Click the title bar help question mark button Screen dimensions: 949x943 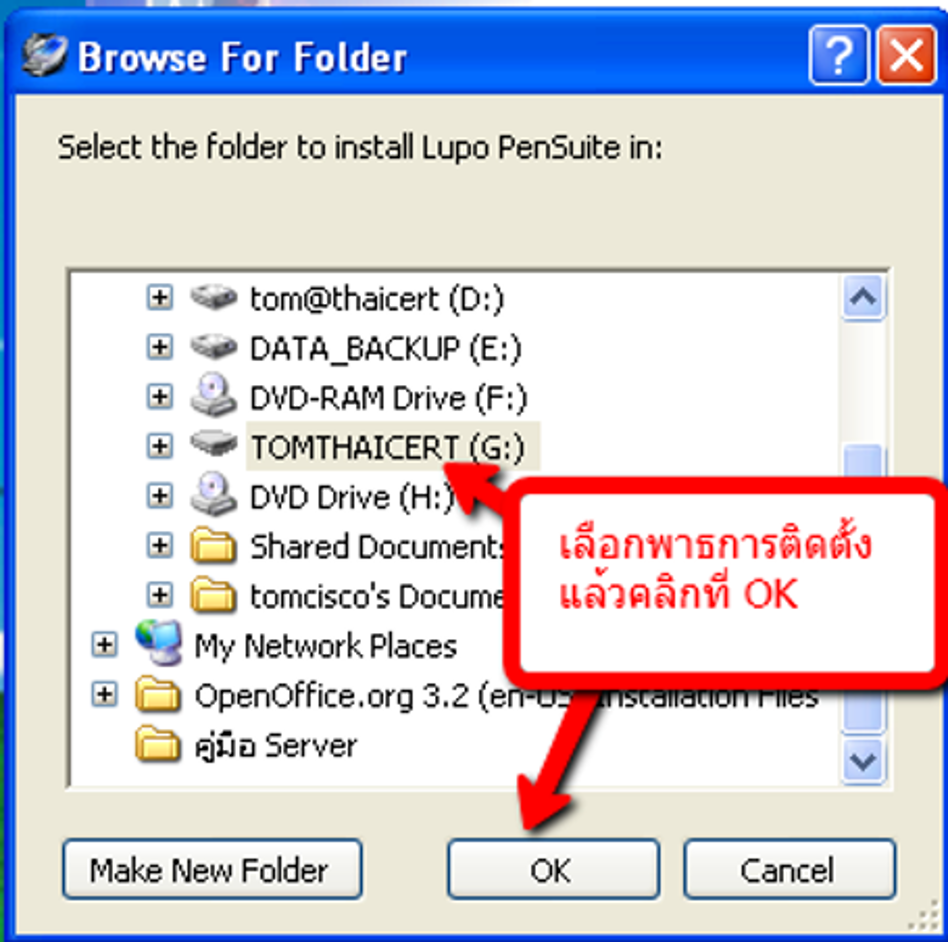(839, 54)
